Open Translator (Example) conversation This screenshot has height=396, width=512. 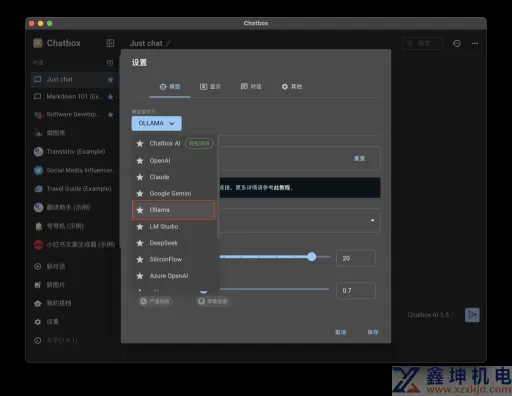74,152
